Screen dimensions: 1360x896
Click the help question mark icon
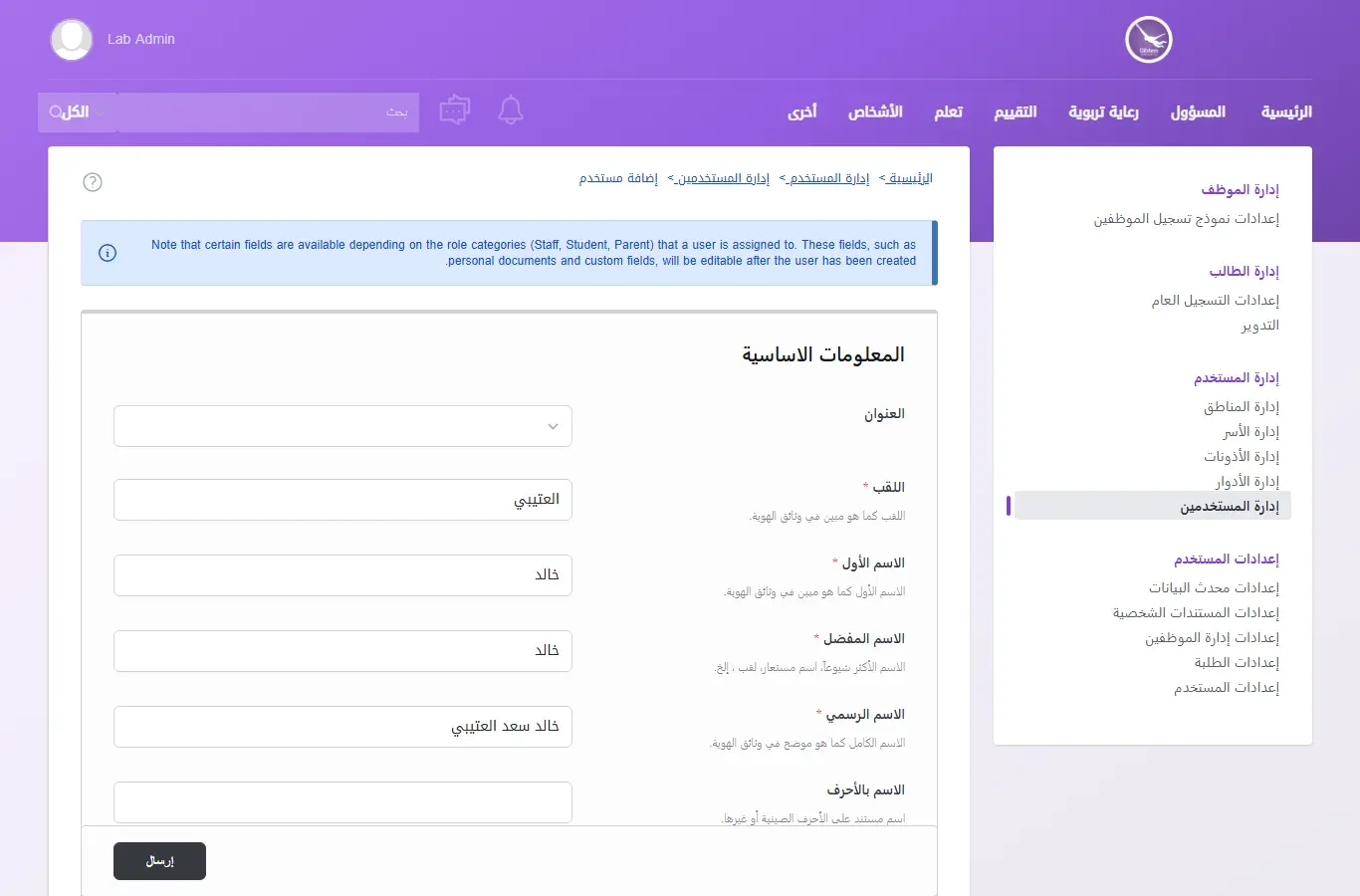point(93,182)
